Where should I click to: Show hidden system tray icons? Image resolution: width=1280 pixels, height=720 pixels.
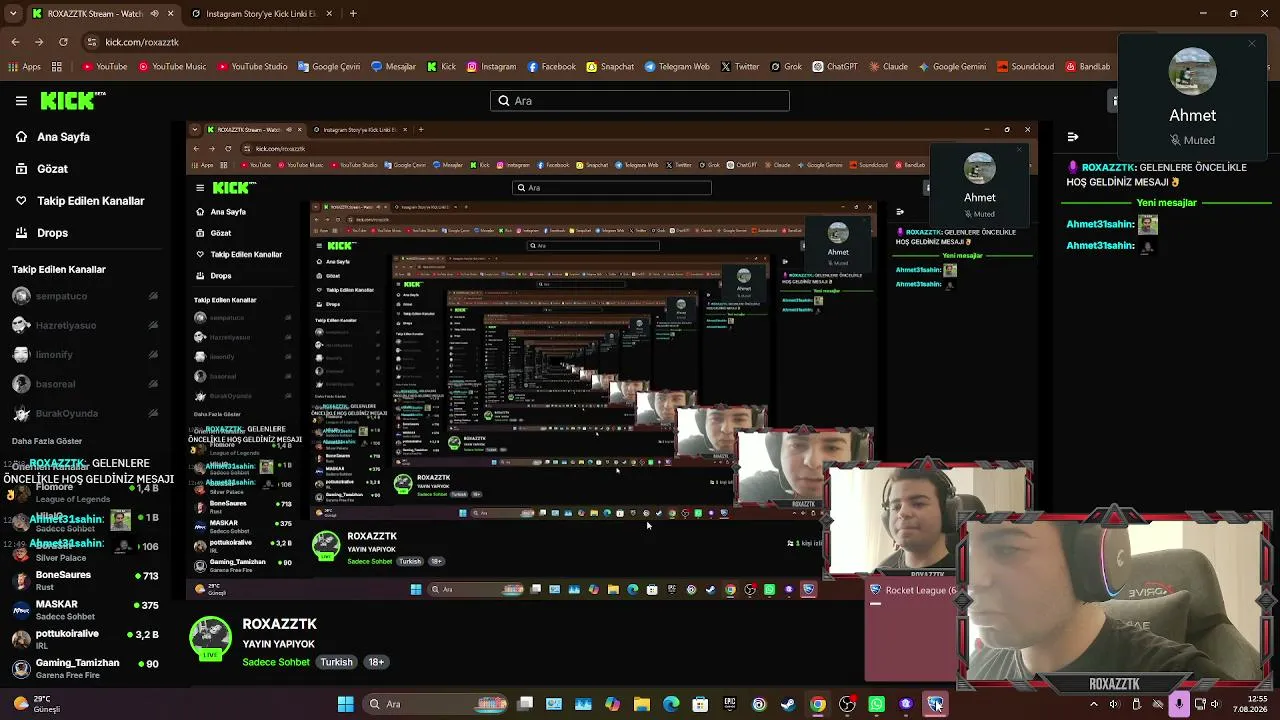[x=1093, y=704]
